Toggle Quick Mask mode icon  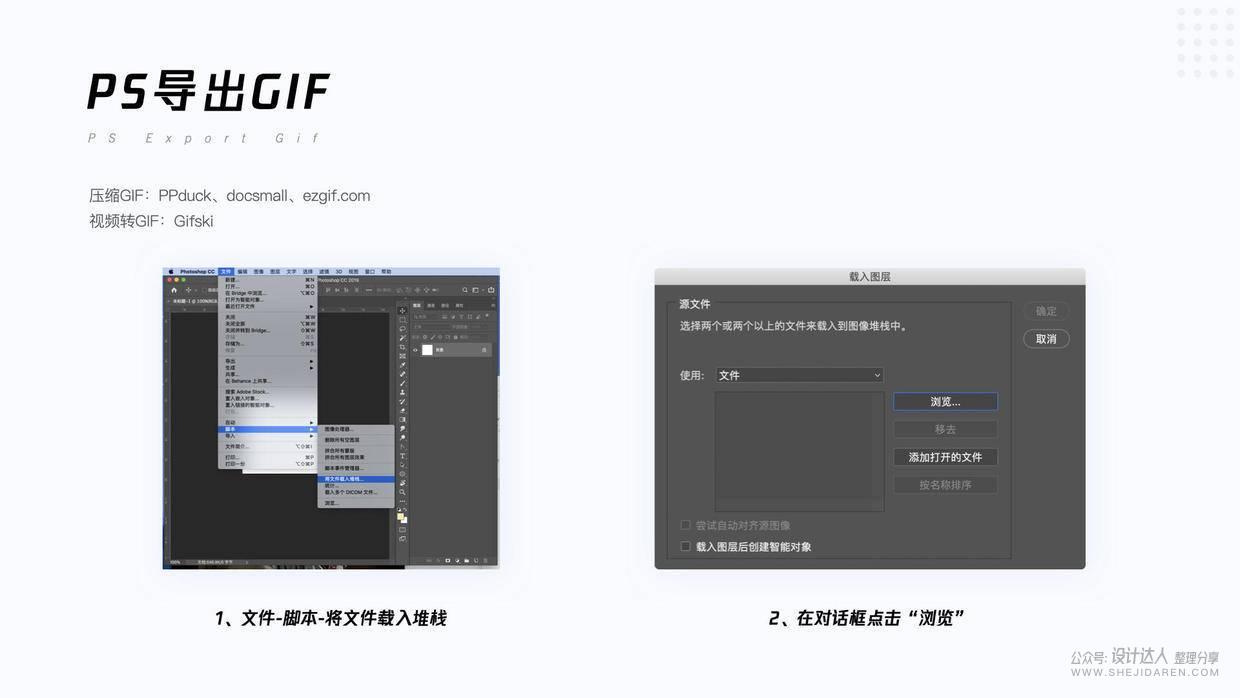point(402,529)
